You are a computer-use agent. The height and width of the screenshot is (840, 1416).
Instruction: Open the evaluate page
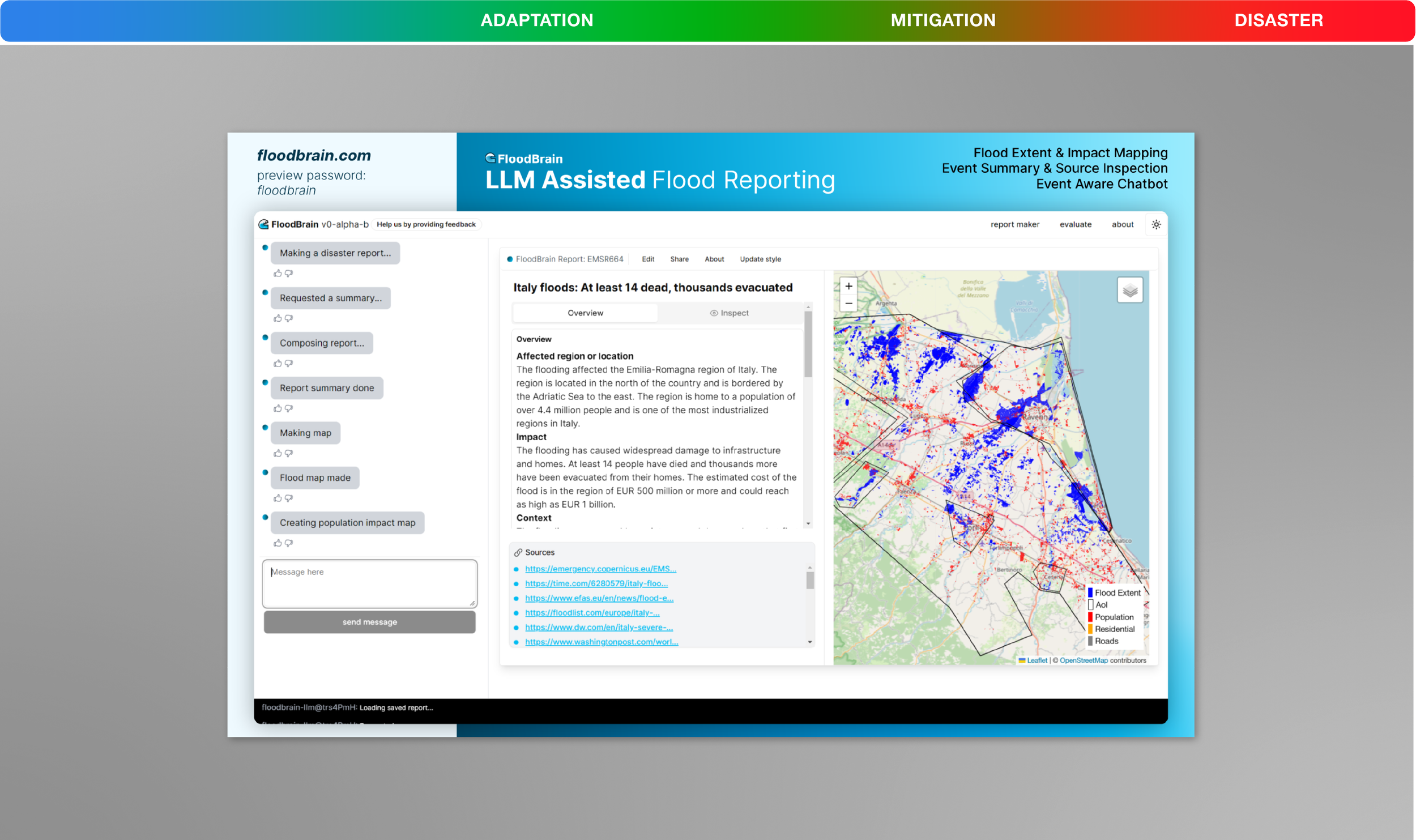click(1075, 224)
